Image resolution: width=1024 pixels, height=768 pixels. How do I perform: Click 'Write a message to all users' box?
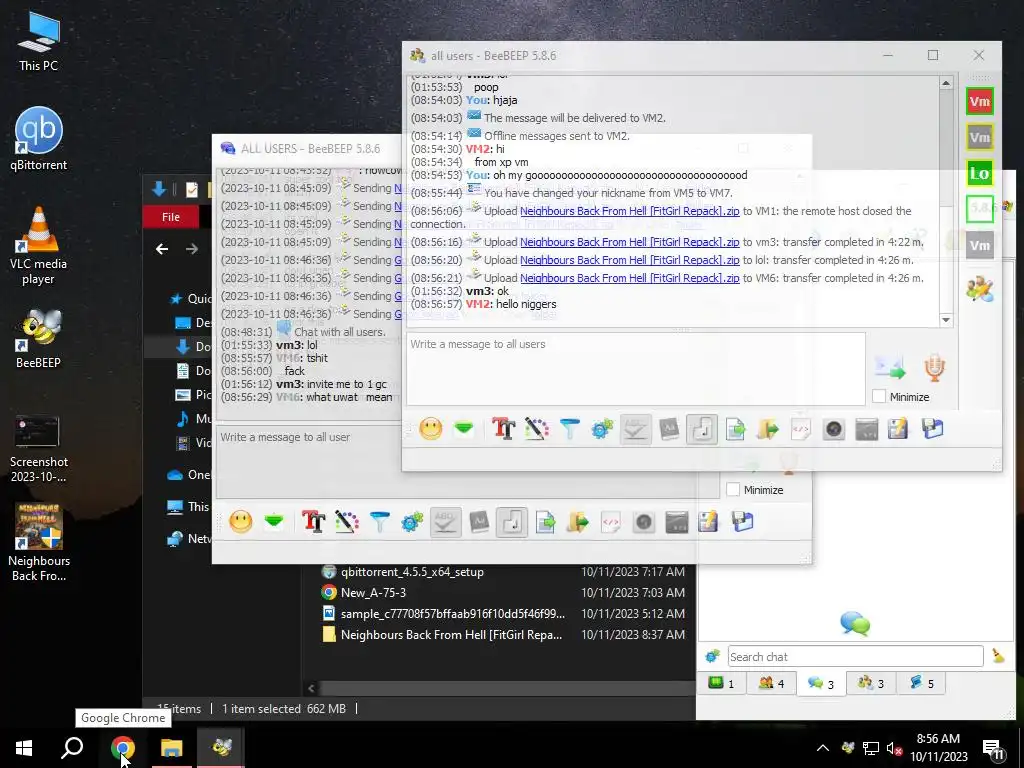coord(635,369)
